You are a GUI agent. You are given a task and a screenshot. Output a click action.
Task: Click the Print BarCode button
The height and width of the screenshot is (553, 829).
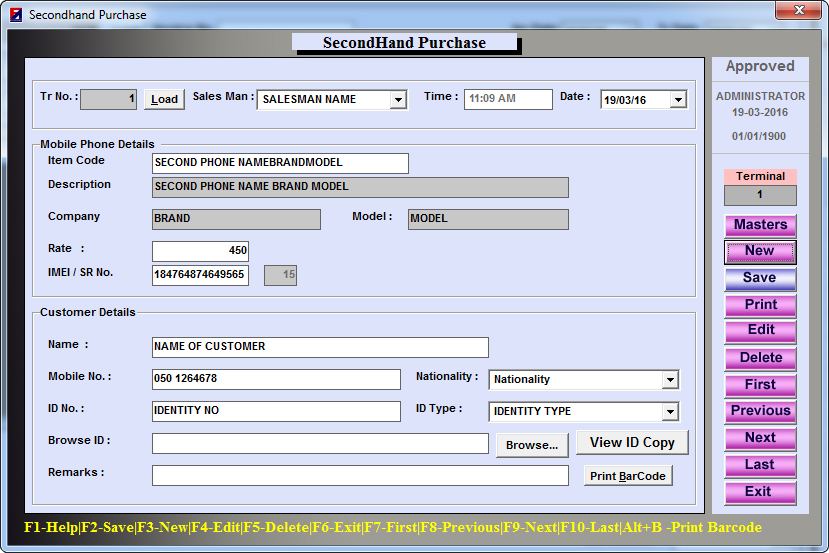tap(627, 476)
